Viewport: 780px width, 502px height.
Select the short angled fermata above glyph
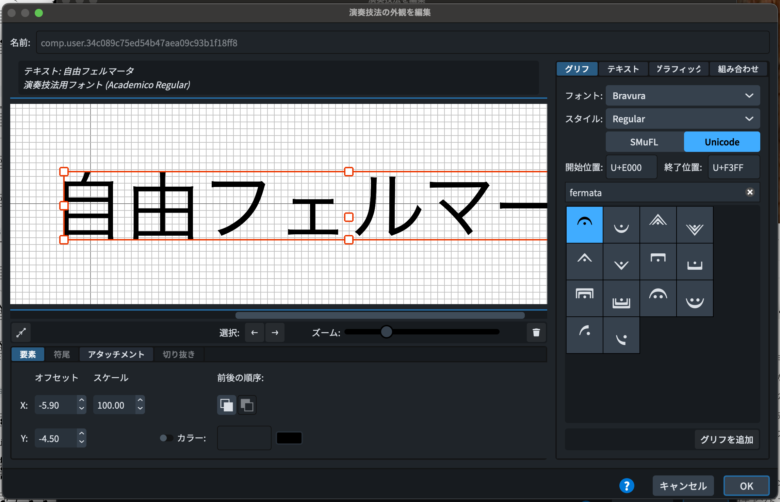pos(585,262)
